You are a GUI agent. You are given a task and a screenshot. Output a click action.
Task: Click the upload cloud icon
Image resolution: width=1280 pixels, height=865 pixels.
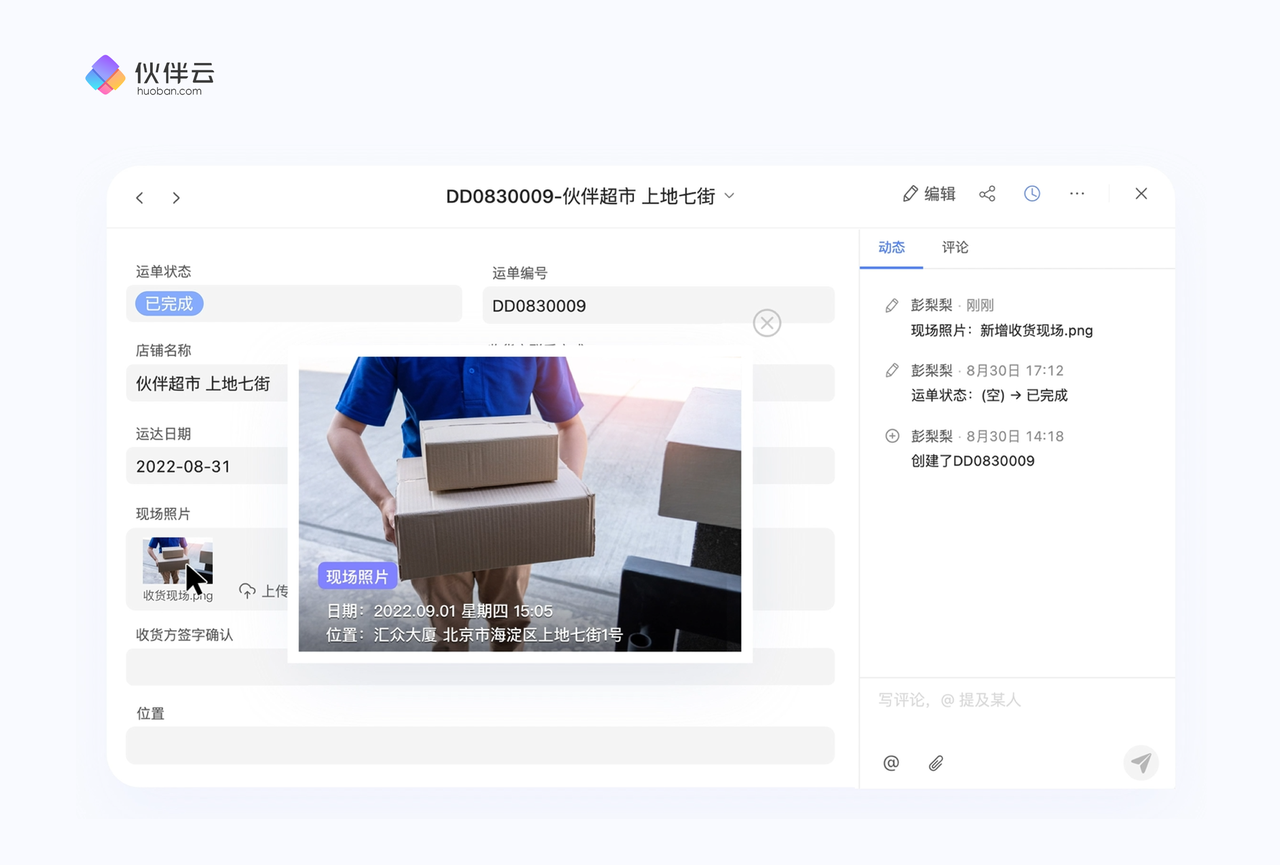coord(247,591)
